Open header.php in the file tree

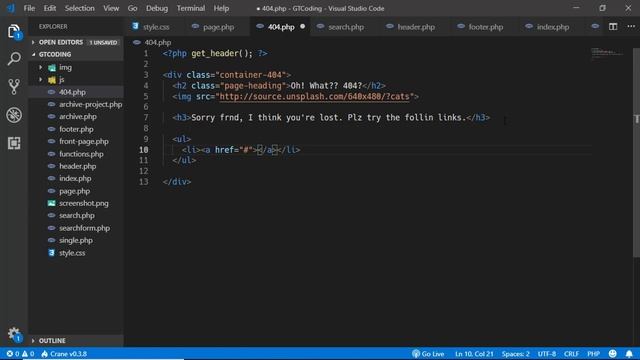tap(78, 166)
